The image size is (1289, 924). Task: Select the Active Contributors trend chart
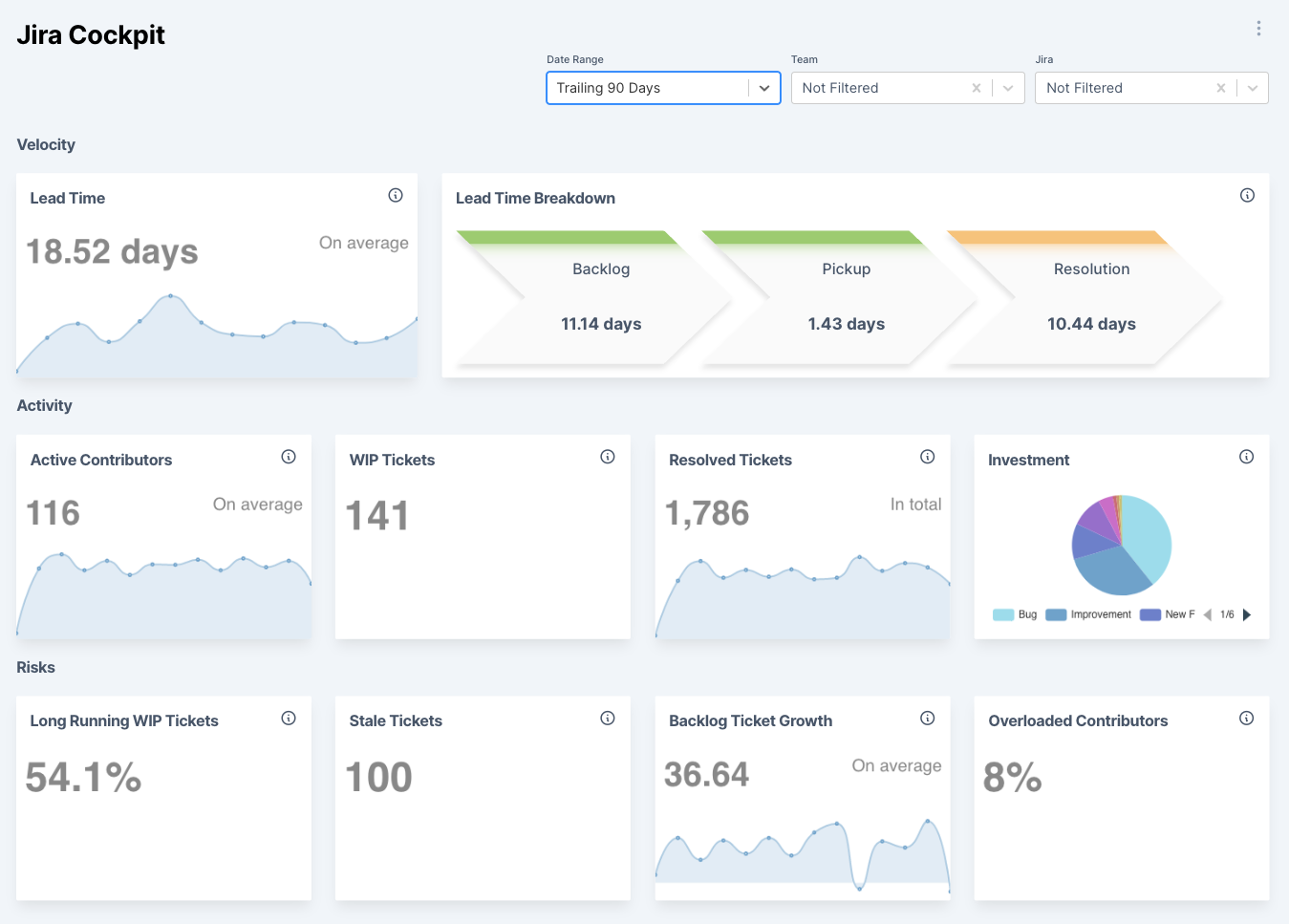click(163, 594)
